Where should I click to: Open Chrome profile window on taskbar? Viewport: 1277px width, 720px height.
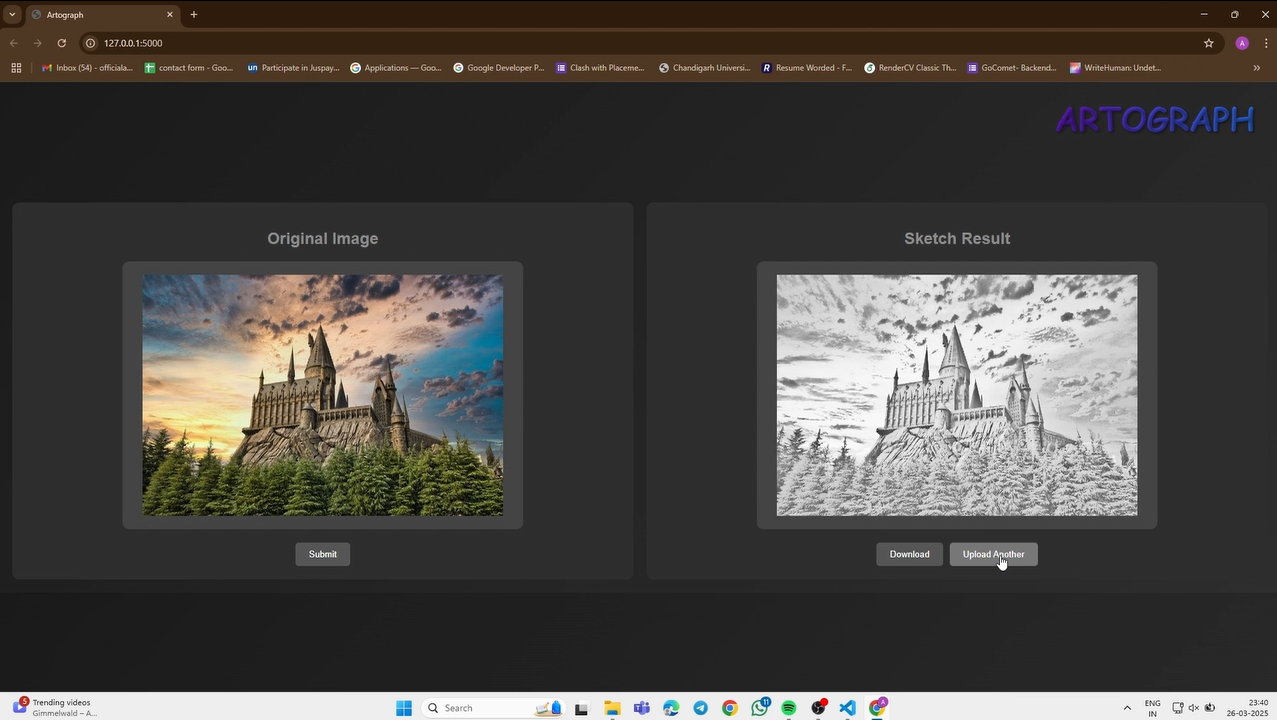[x=878, y=707]
